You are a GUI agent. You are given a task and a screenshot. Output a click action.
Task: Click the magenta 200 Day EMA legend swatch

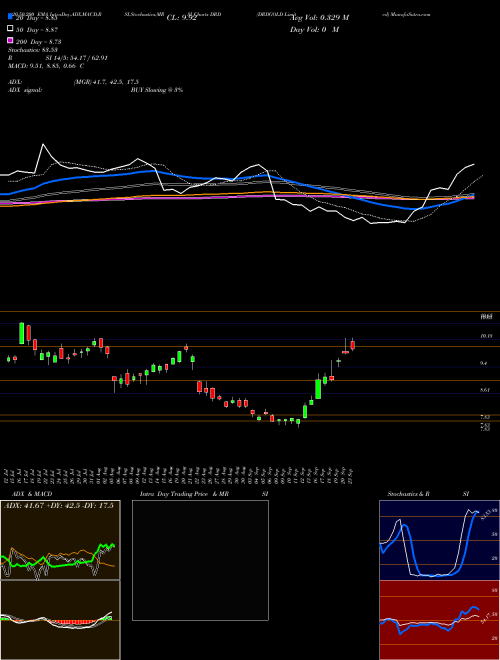pos(11,41)
